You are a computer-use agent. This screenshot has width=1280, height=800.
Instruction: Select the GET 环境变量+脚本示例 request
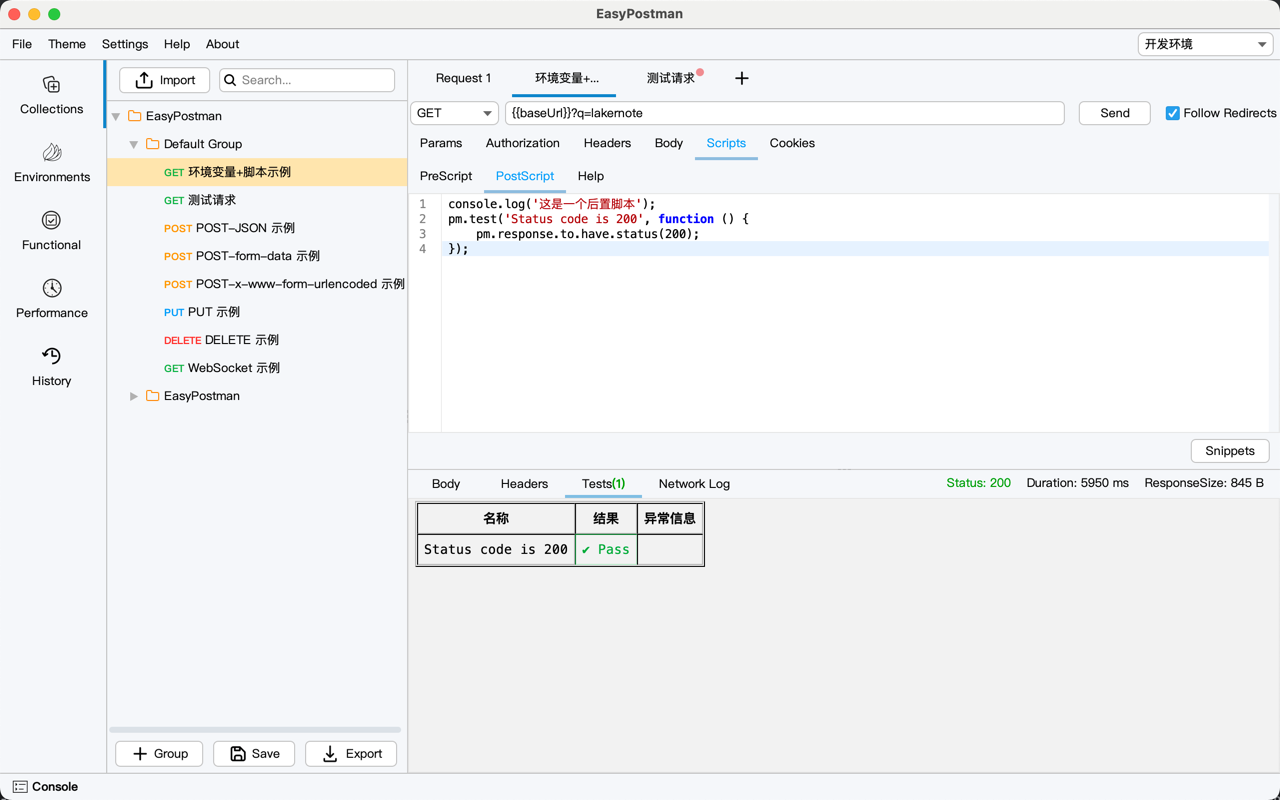tap(257, 172)
